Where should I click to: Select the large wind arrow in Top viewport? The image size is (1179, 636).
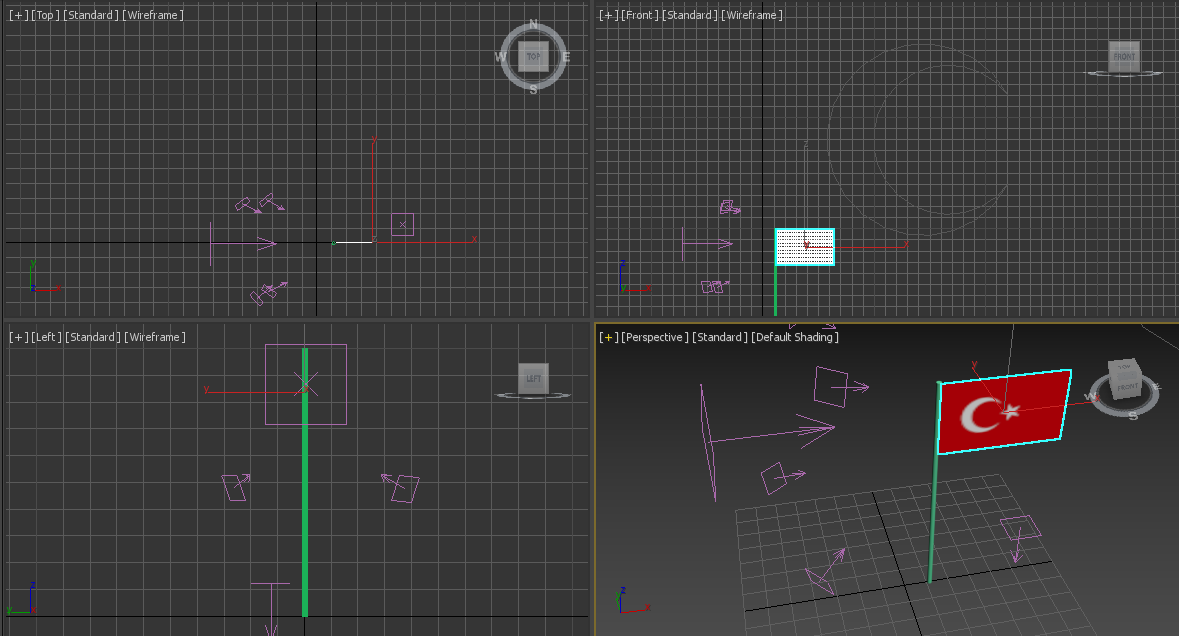[x=242, y=244]
